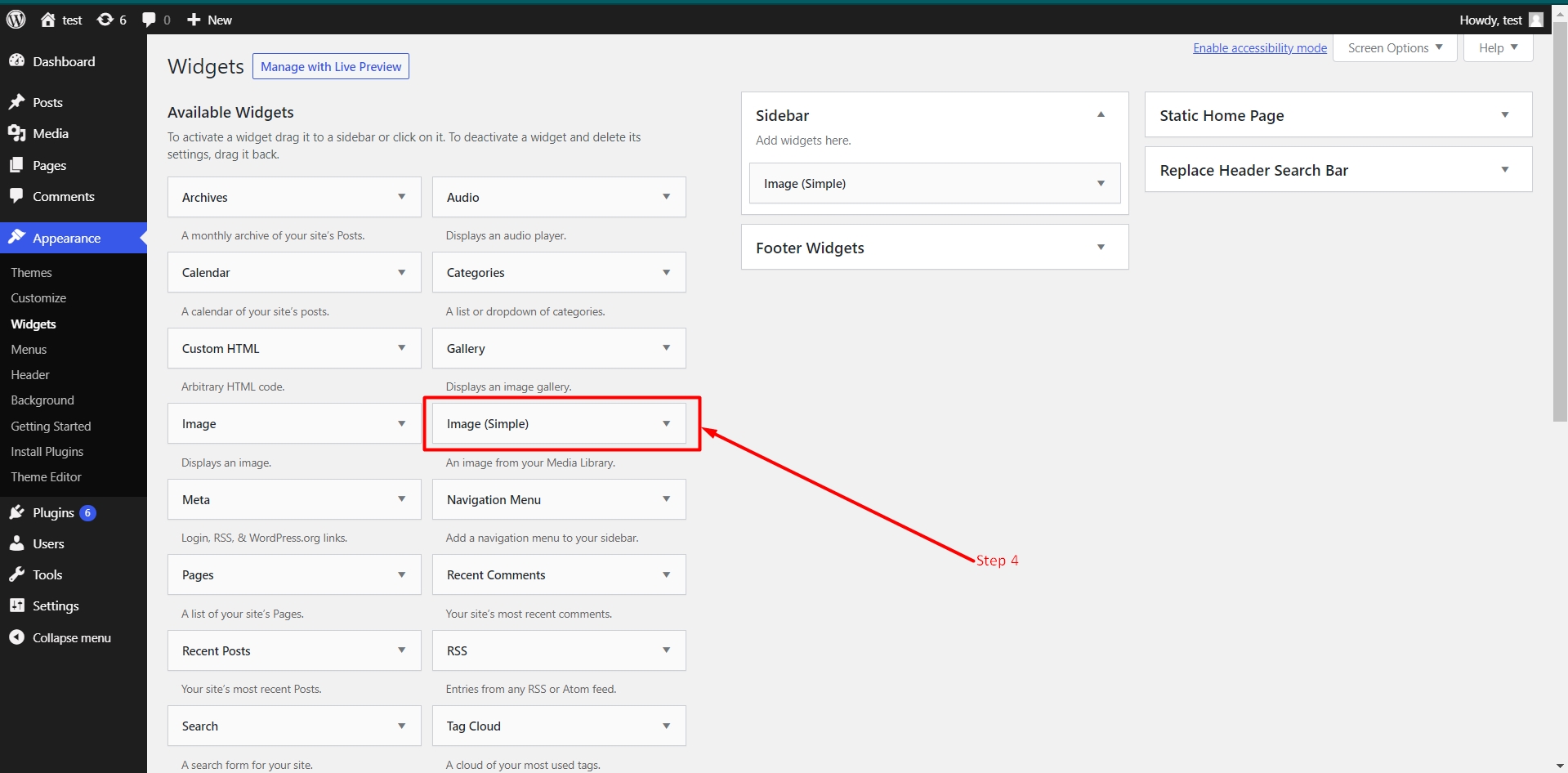Click the Pages icon in sidebar
The image size is (1568, 773).
(16, 165)
